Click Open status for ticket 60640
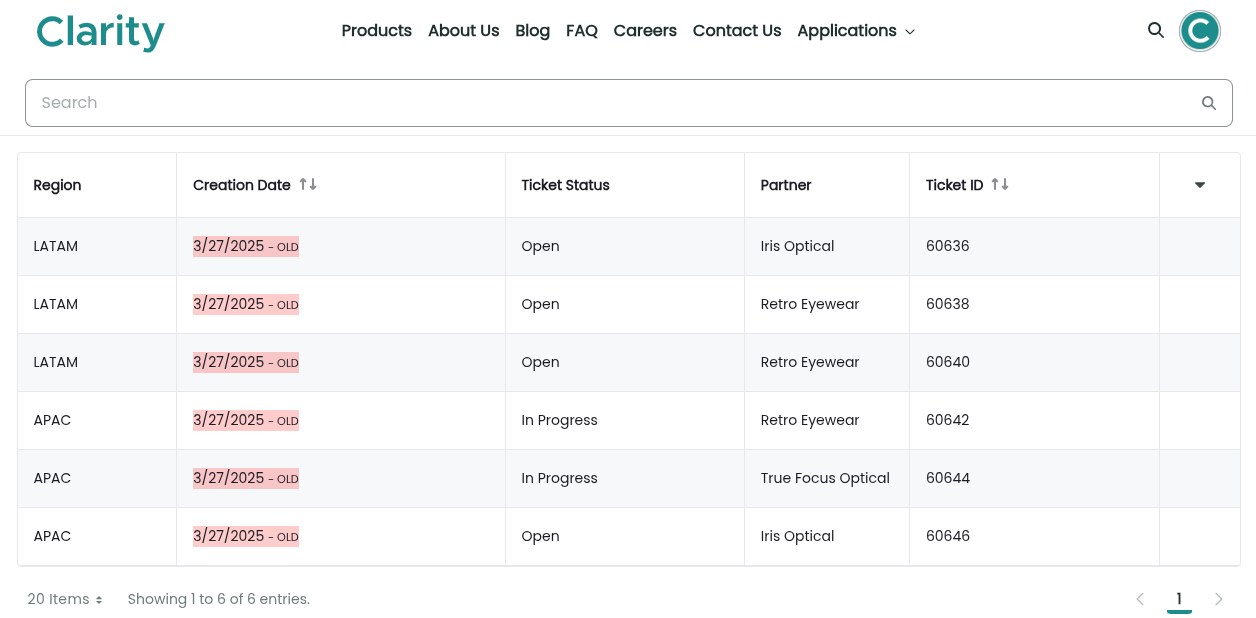 click(540, 362)
